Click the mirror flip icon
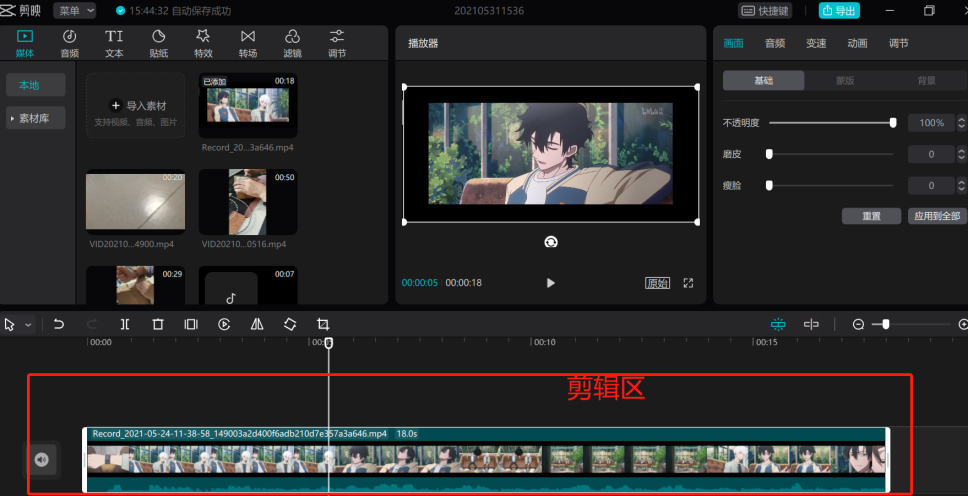 pyautogui.click(x=257, y=324)
